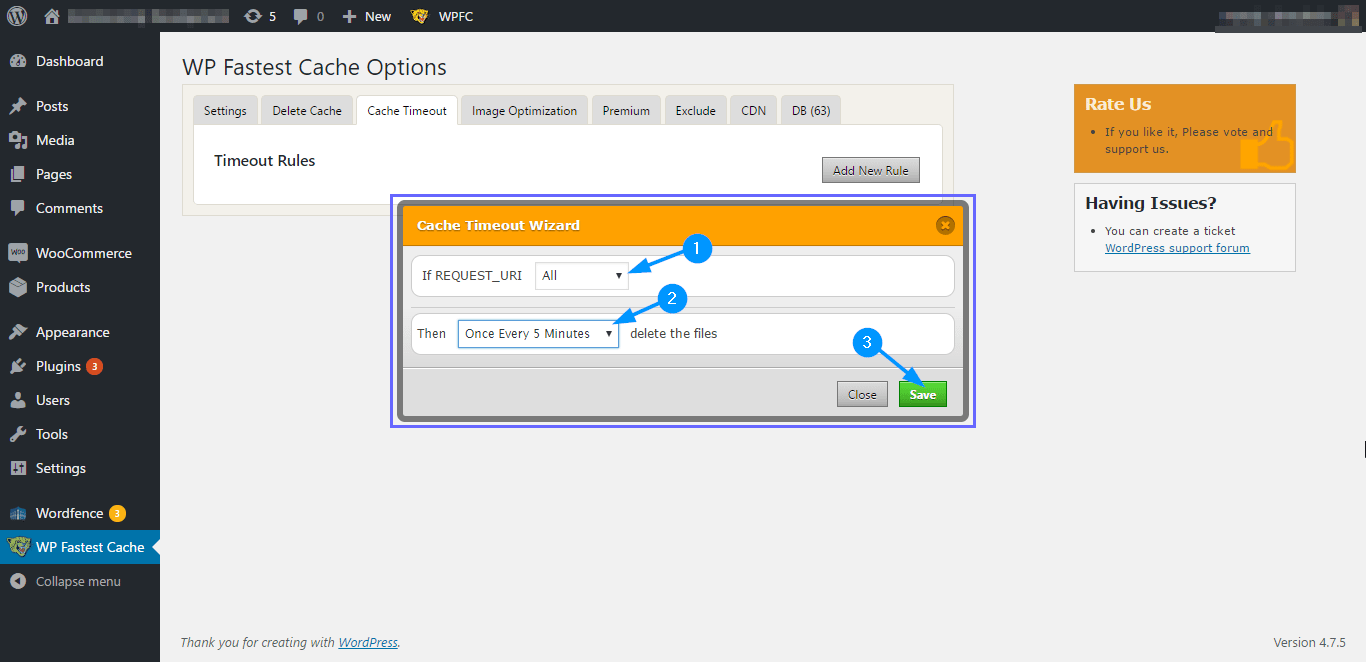The height and width of the screenshot is (662, 1366).
Task: Open the WooCommerce menu item
Action: pyautogui.click(x=84, y=253)
